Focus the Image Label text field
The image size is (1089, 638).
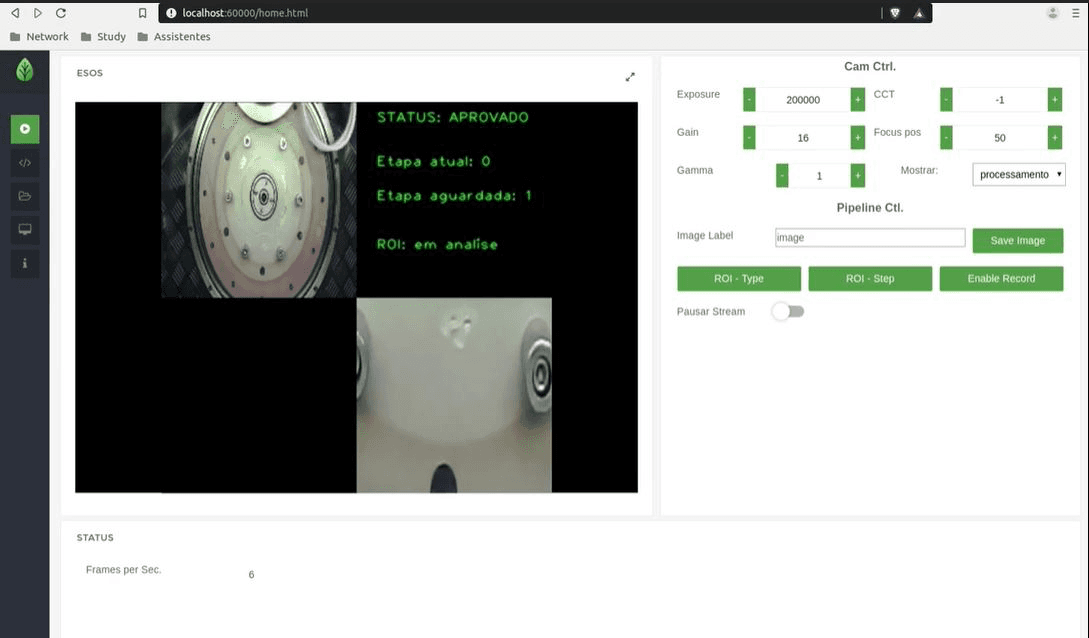click(869, 238)
